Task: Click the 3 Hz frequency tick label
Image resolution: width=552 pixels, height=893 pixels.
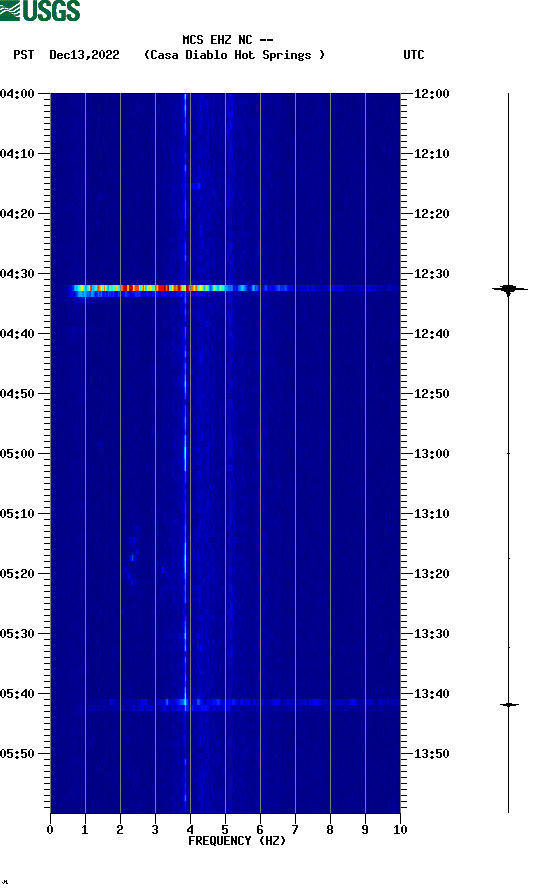Action: pos(155,830)
